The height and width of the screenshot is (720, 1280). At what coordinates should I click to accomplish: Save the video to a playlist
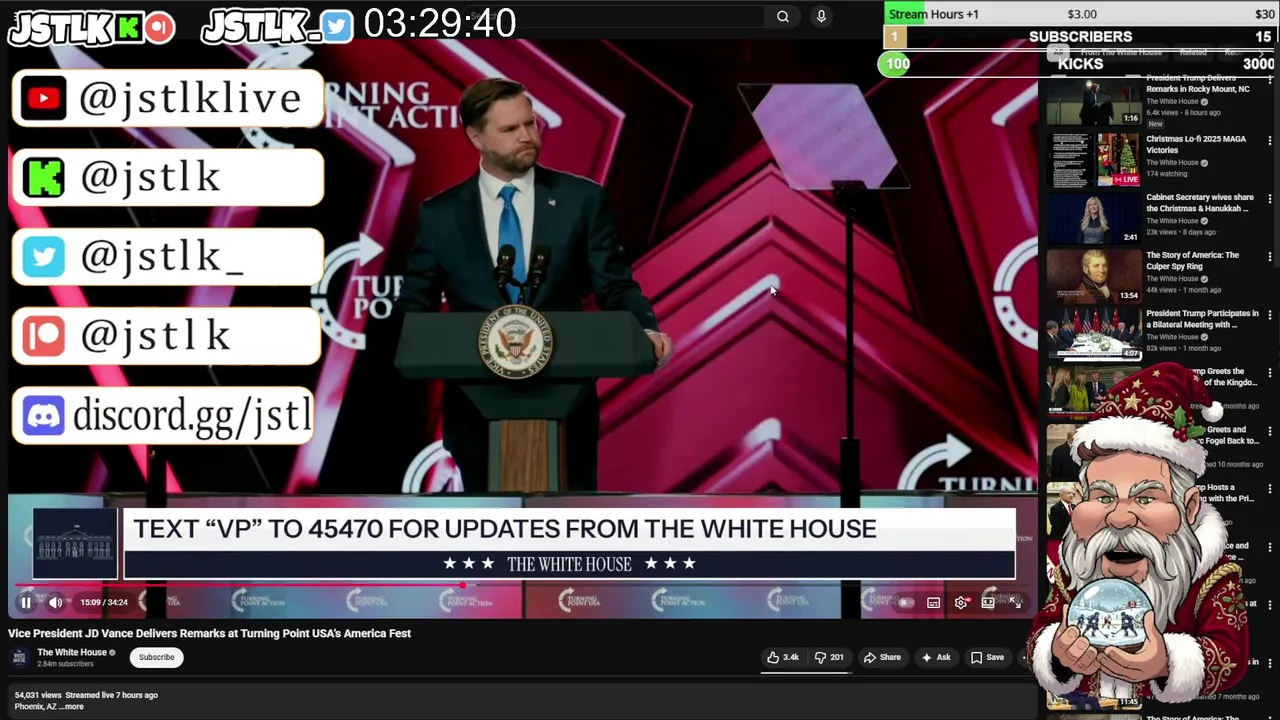point(987,657)
